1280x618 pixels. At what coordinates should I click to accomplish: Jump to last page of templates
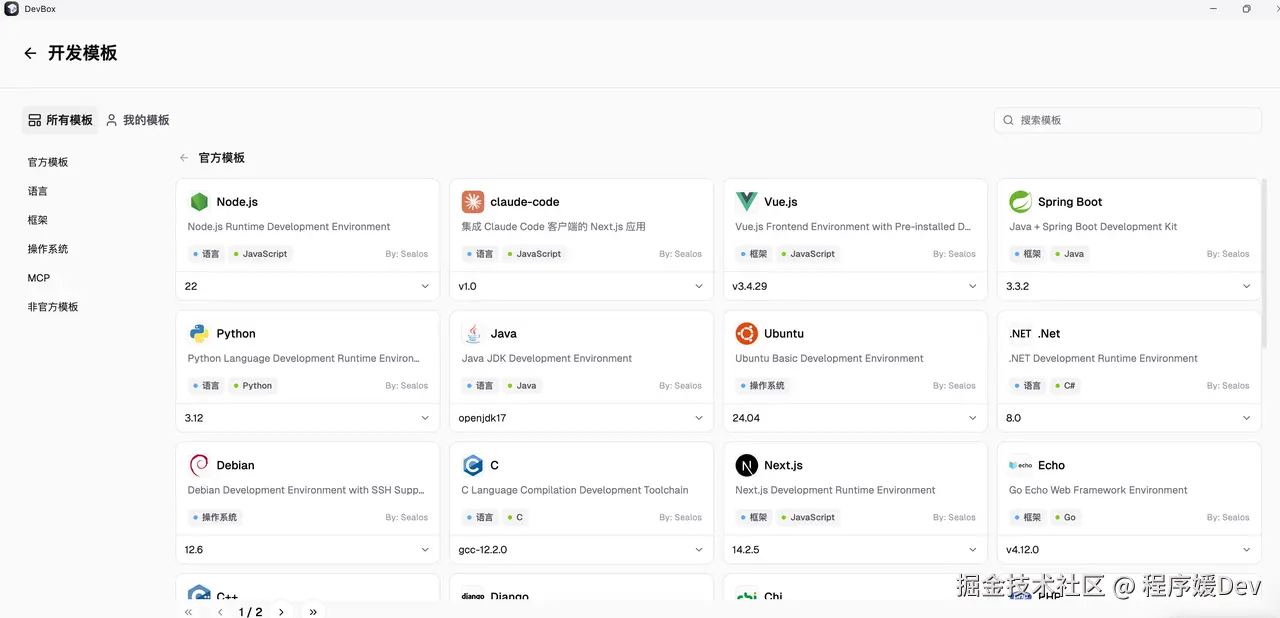point(313,611)
